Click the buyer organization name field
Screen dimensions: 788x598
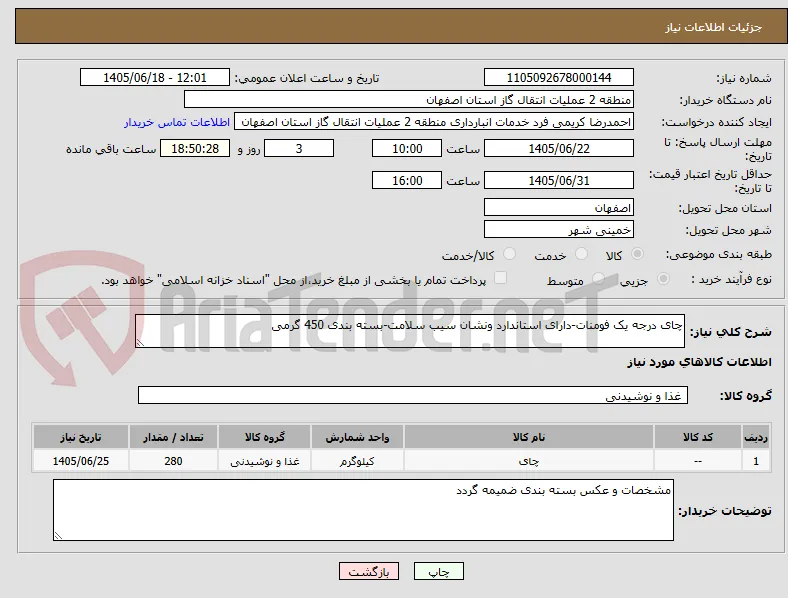click(x=409, y=99)
